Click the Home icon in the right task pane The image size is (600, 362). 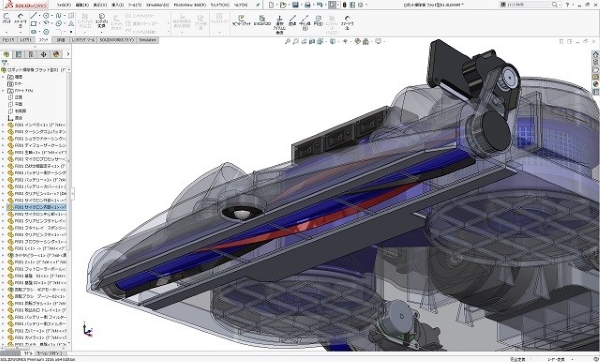[x=595, y=54]
